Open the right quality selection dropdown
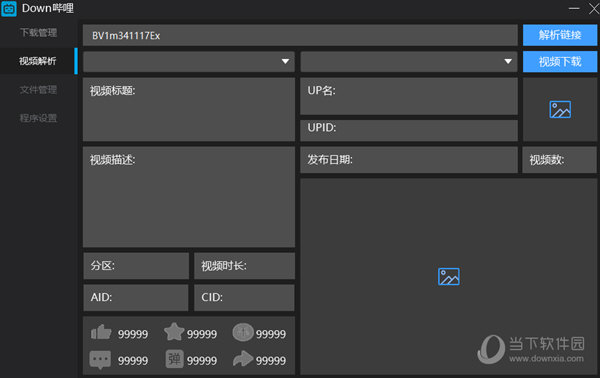The image size is (600, 378). [409, 62]
